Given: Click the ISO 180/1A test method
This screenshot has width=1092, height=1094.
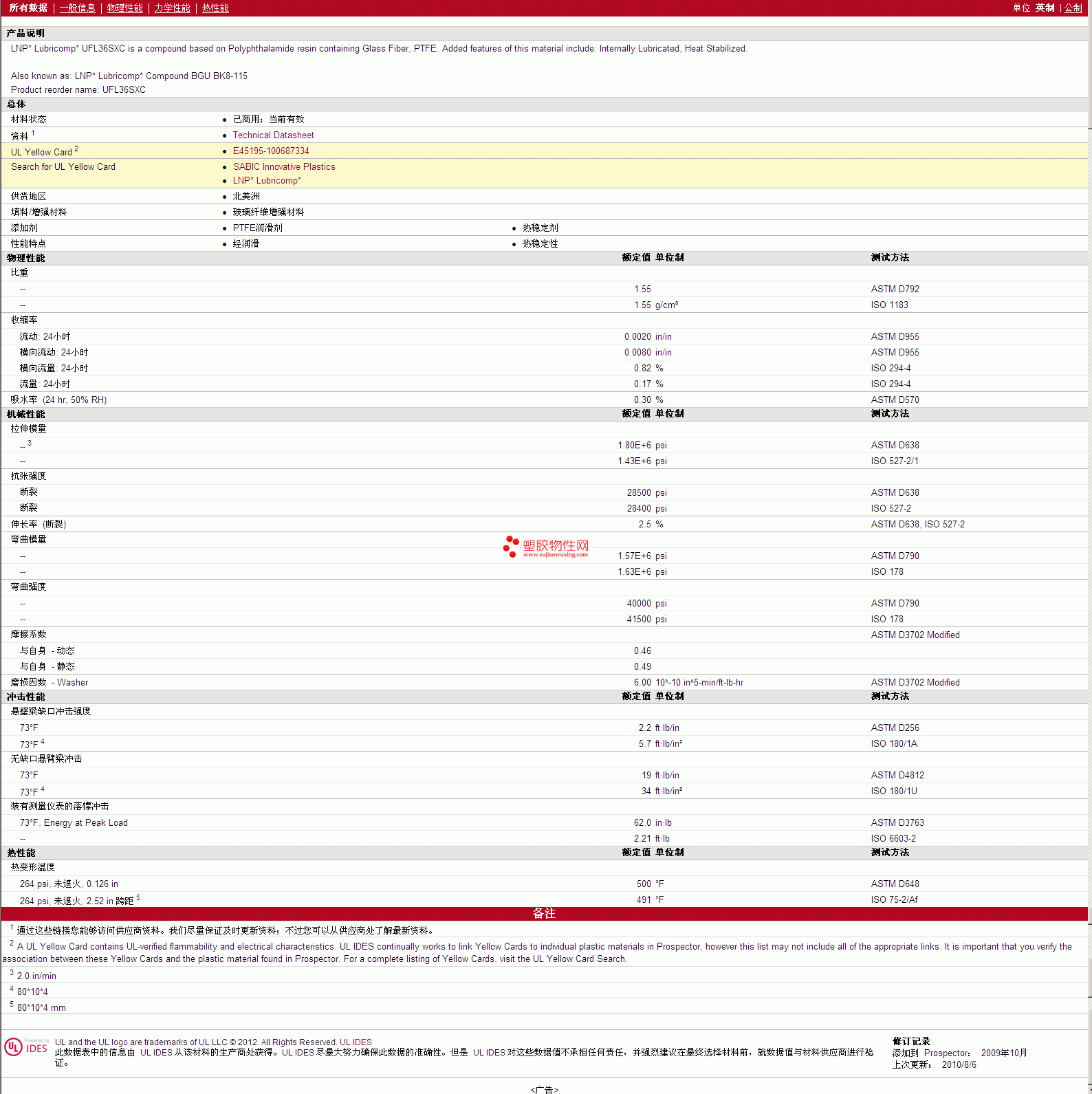Looking at the screenshot, I should coord(894,744).
